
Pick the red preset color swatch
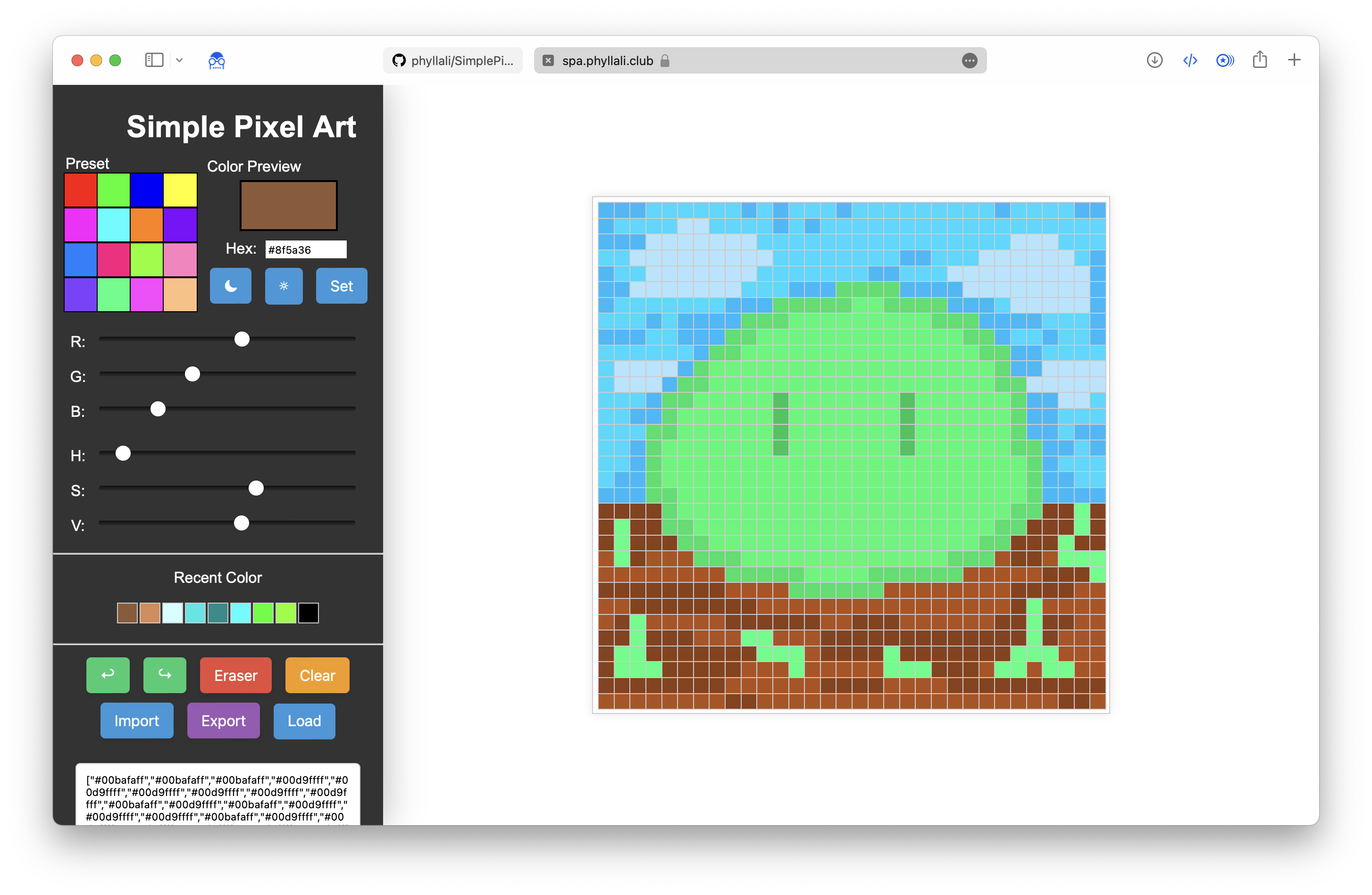tap(81, 190)
